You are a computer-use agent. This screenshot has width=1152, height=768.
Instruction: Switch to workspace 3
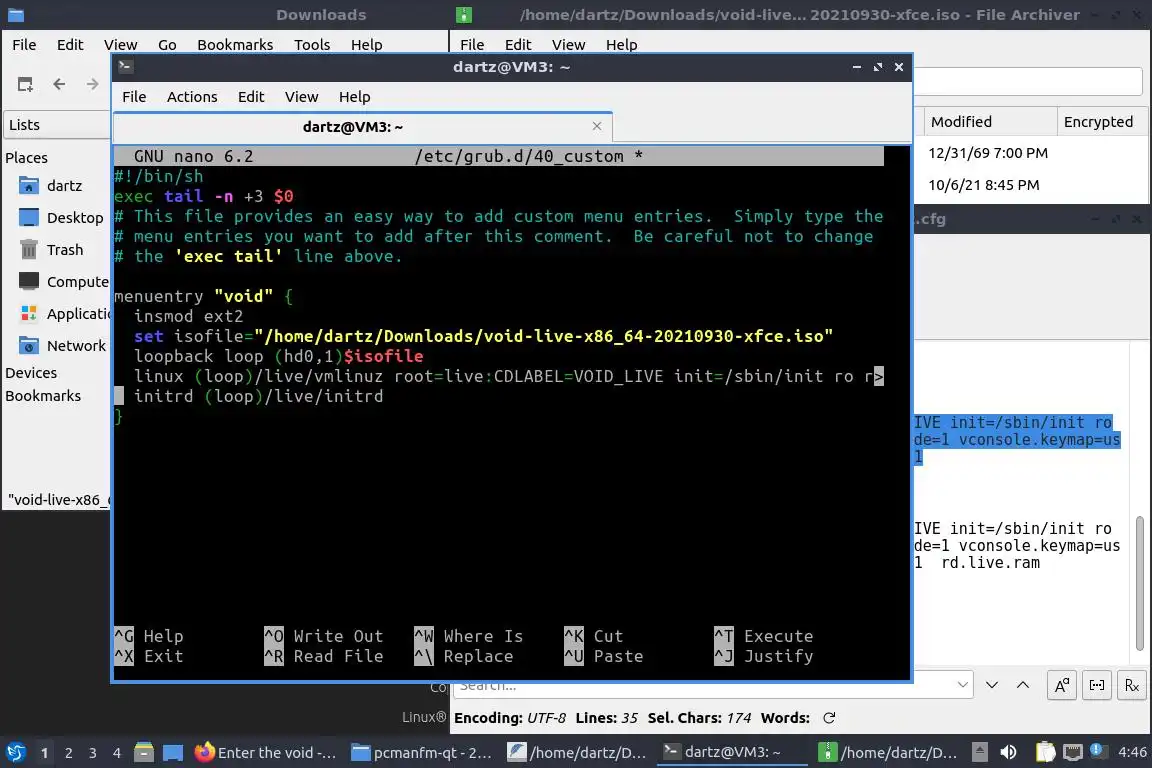click(93, 753)
